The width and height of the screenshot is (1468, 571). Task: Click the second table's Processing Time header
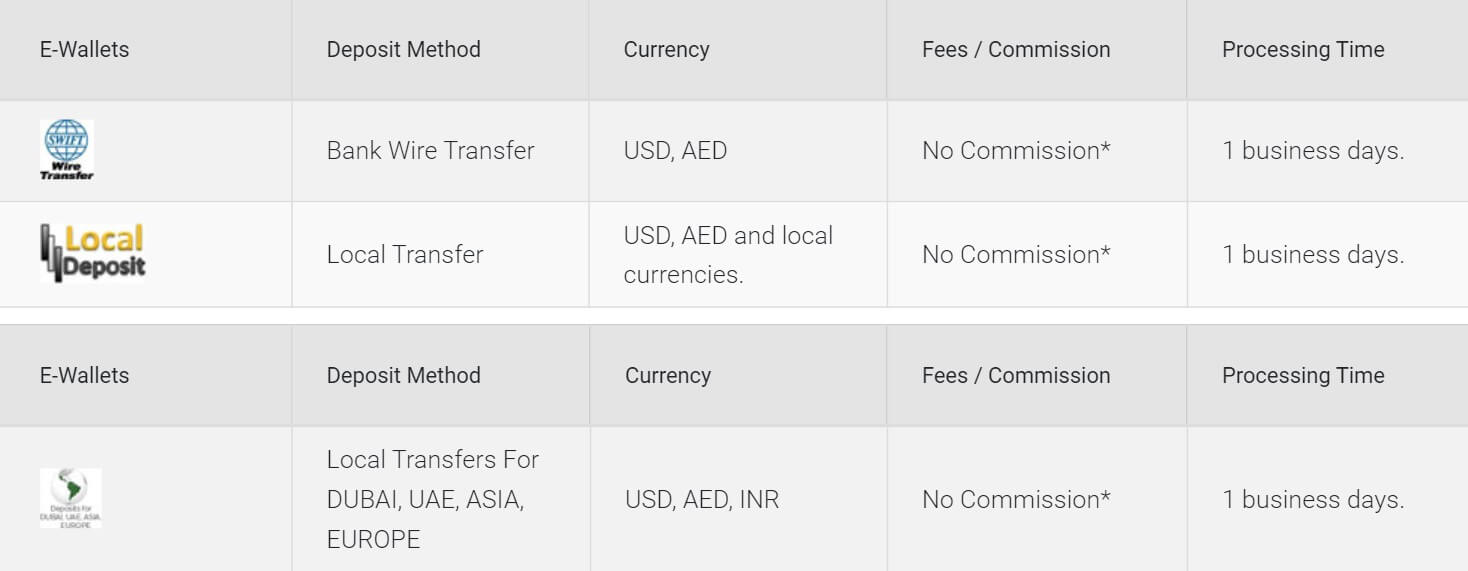(x=1303, y=375)
